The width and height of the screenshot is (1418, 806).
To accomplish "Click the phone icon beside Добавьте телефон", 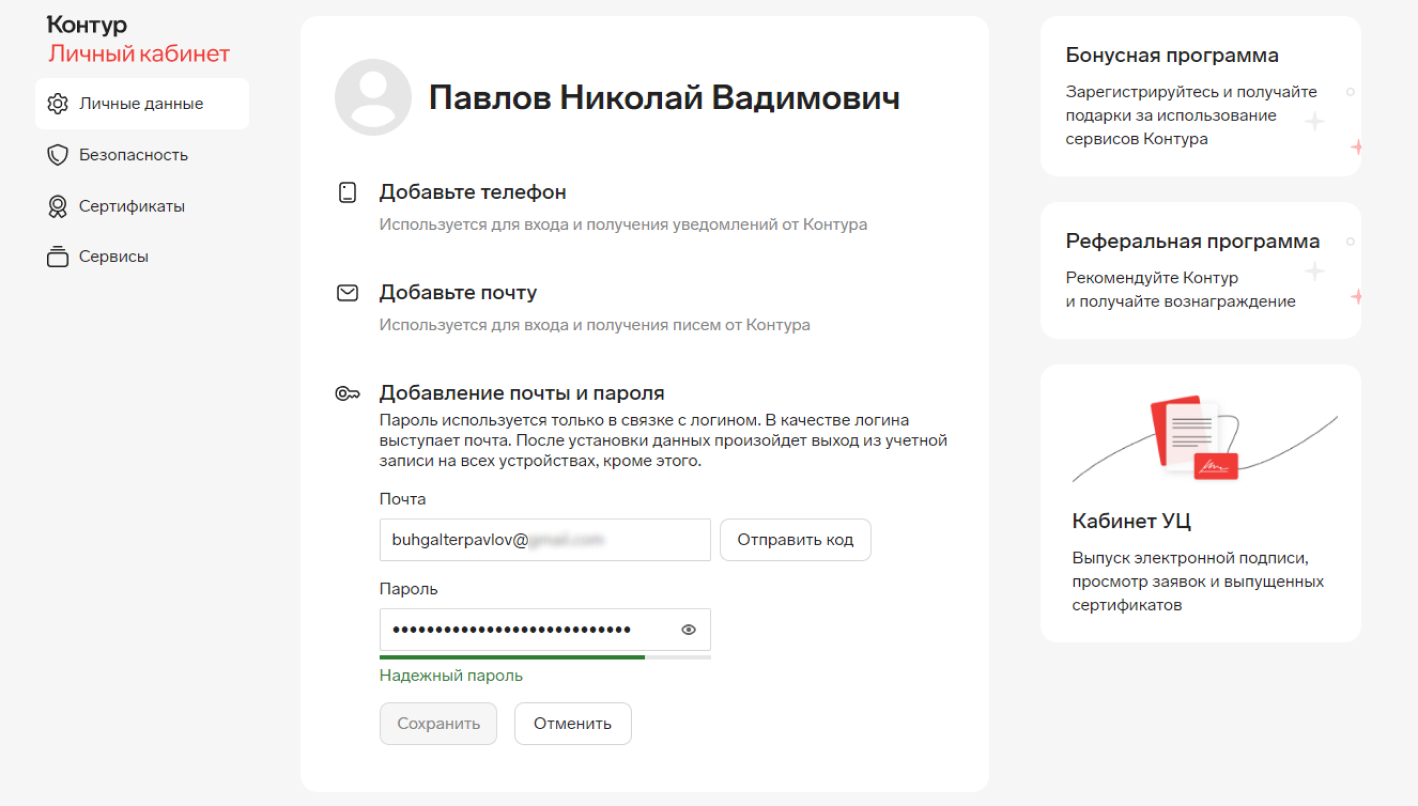I will (x=347, y=193).
